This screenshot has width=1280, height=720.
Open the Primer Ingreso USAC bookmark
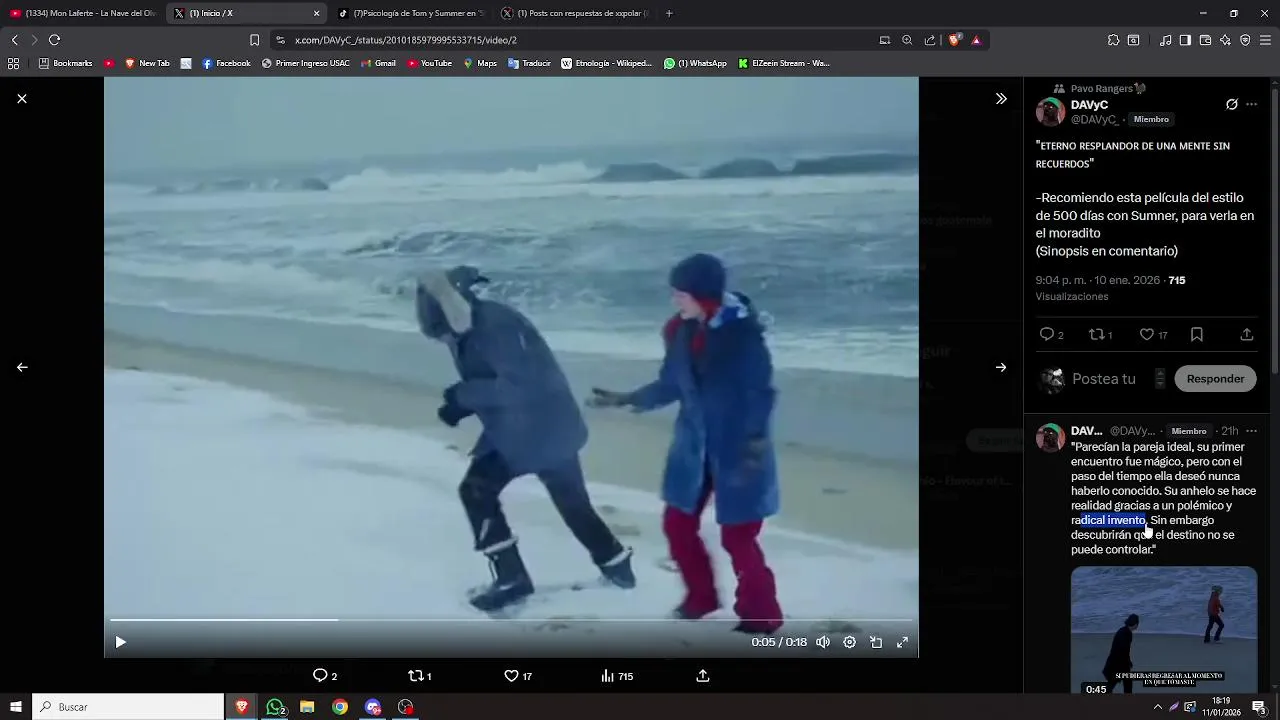305,63
